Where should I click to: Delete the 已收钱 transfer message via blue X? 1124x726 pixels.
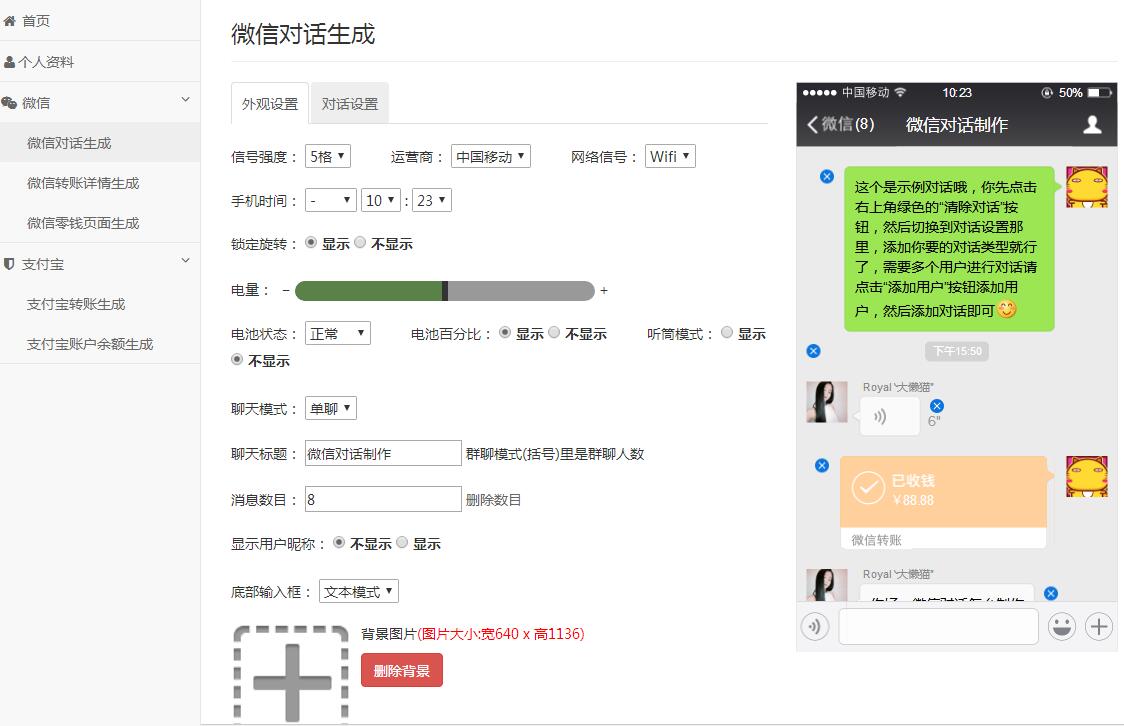pyautogui.click(x=821, y=465)
